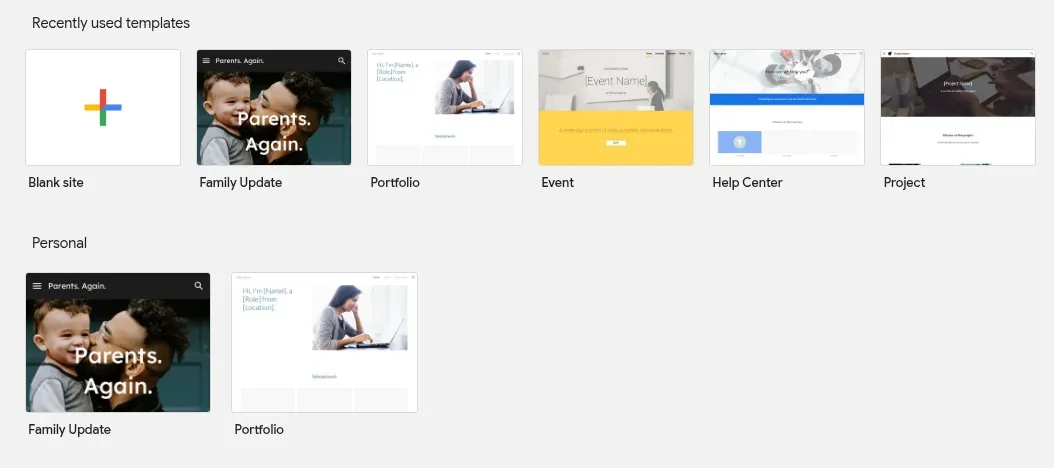This screenshot has height=468, width=1054.
Task: Click the "Personal" section heading
Action: (x=59, y=243)
